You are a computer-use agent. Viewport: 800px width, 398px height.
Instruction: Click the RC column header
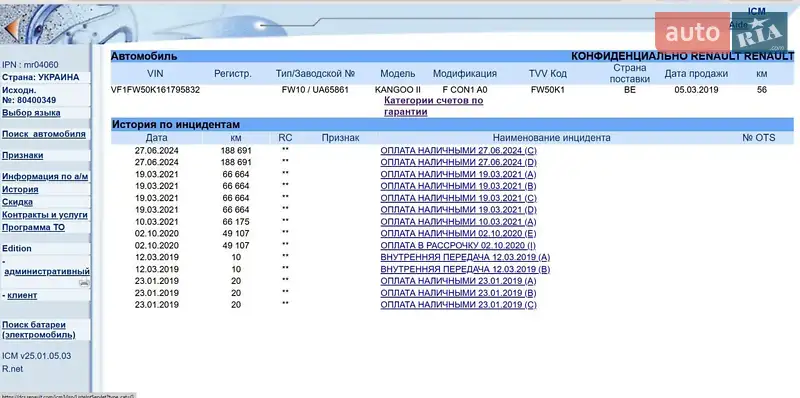coord(285,138)
